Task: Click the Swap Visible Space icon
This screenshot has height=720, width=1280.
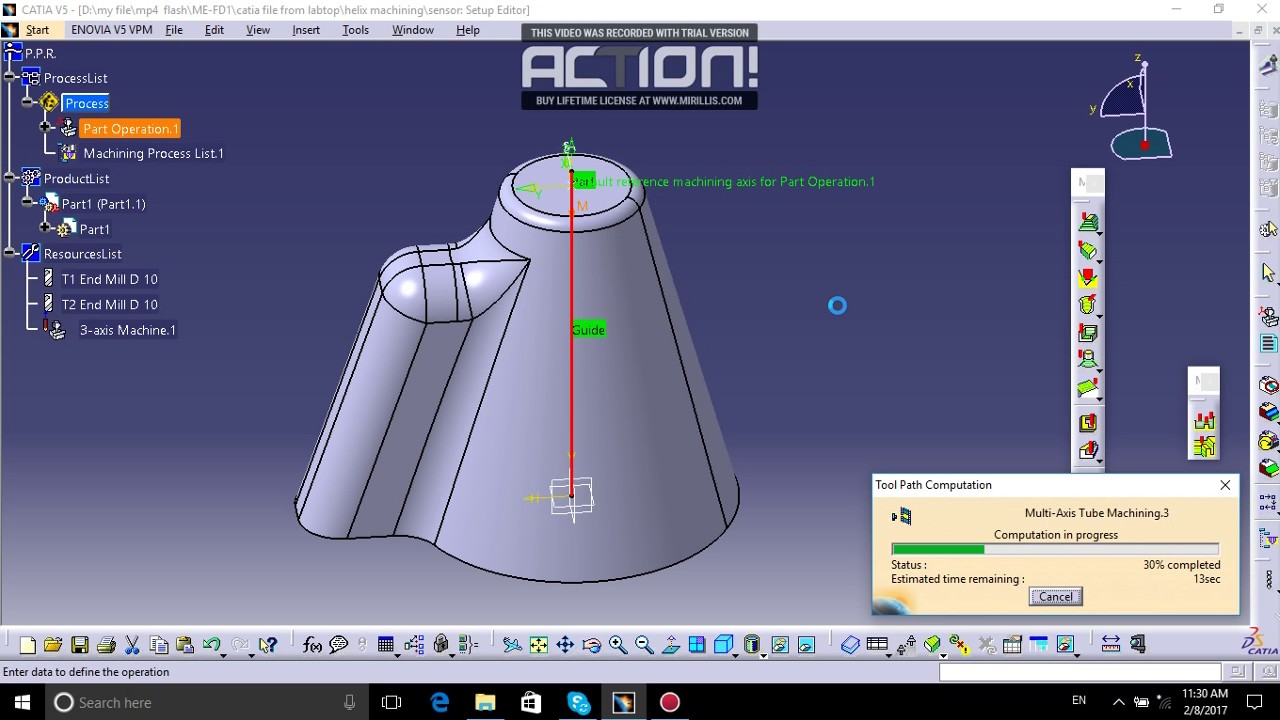Action: click(806, 645)
